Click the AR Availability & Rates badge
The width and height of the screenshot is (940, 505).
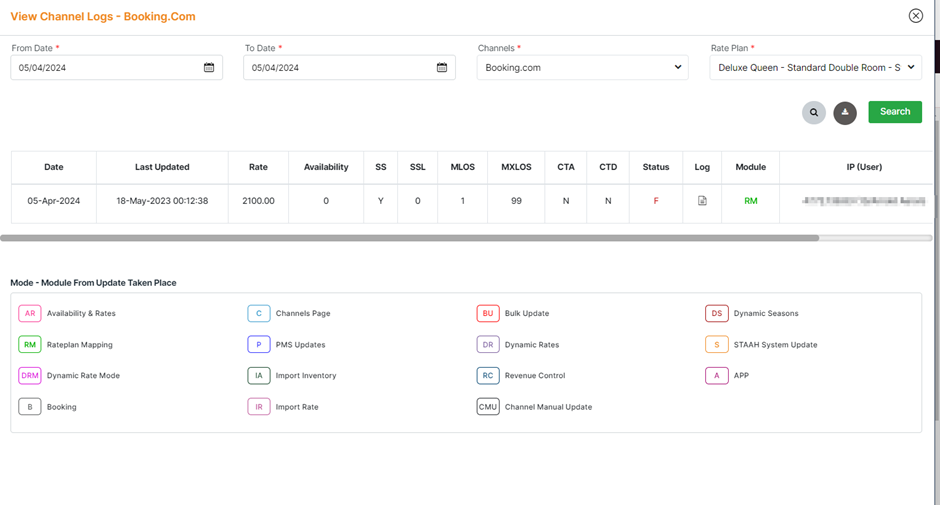(30, 314)
